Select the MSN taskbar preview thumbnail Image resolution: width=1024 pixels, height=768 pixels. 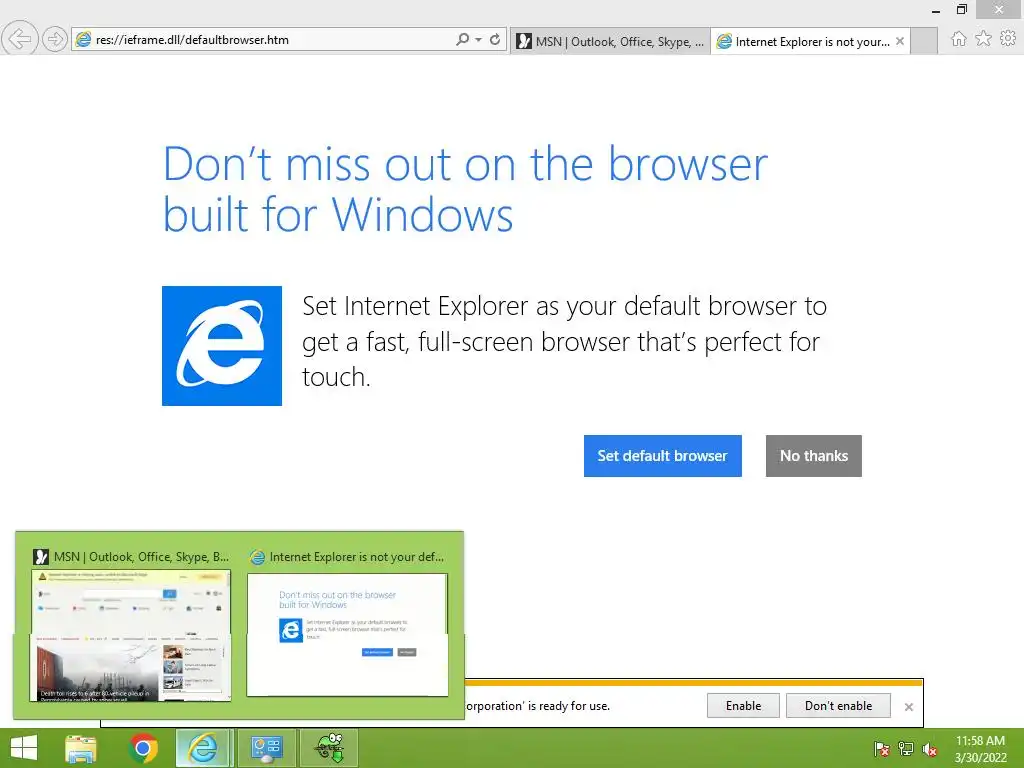[131, 635]
